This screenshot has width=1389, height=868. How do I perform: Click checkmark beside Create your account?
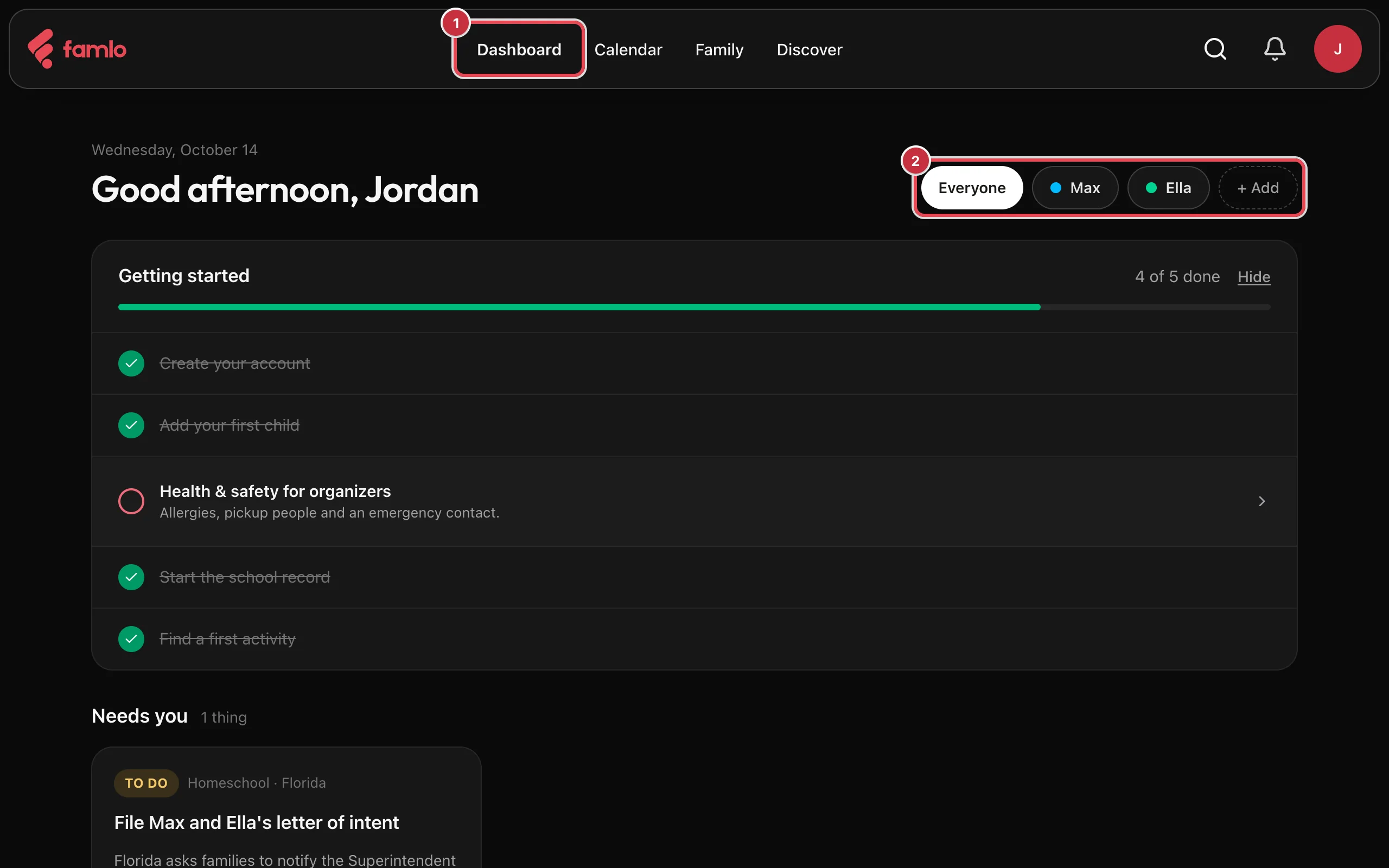(x=131, y=363)
